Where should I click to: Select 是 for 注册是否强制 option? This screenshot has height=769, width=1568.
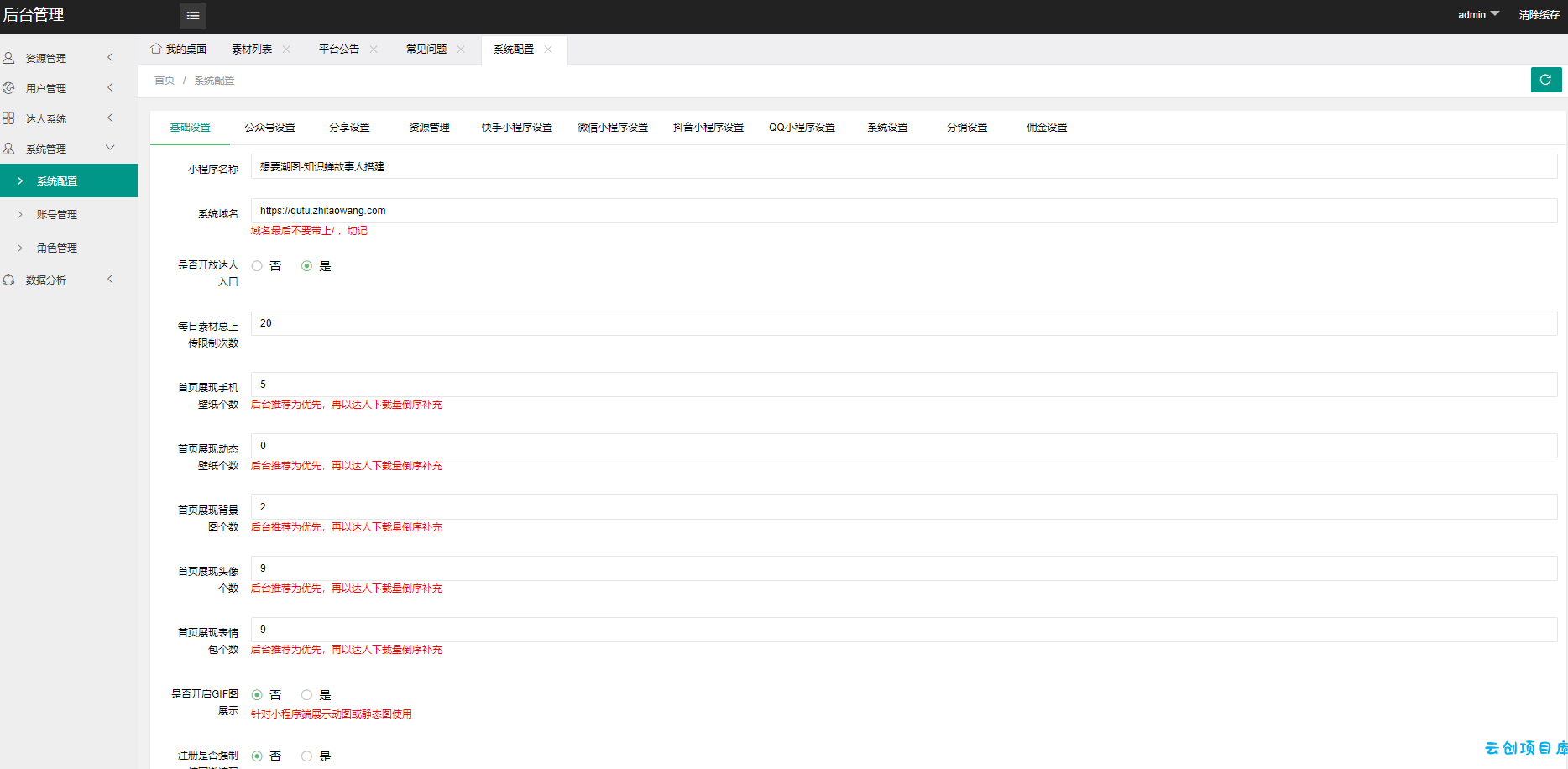[306, 756]
